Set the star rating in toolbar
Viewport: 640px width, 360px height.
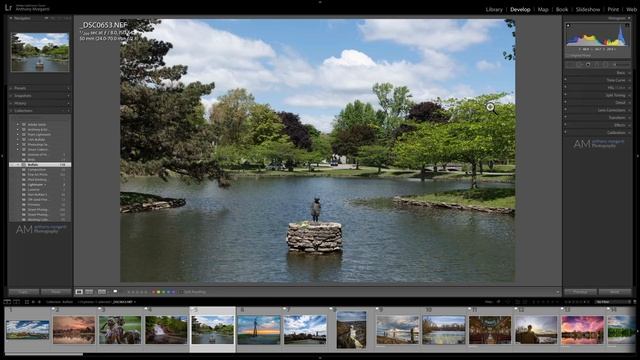pos(137,292)
